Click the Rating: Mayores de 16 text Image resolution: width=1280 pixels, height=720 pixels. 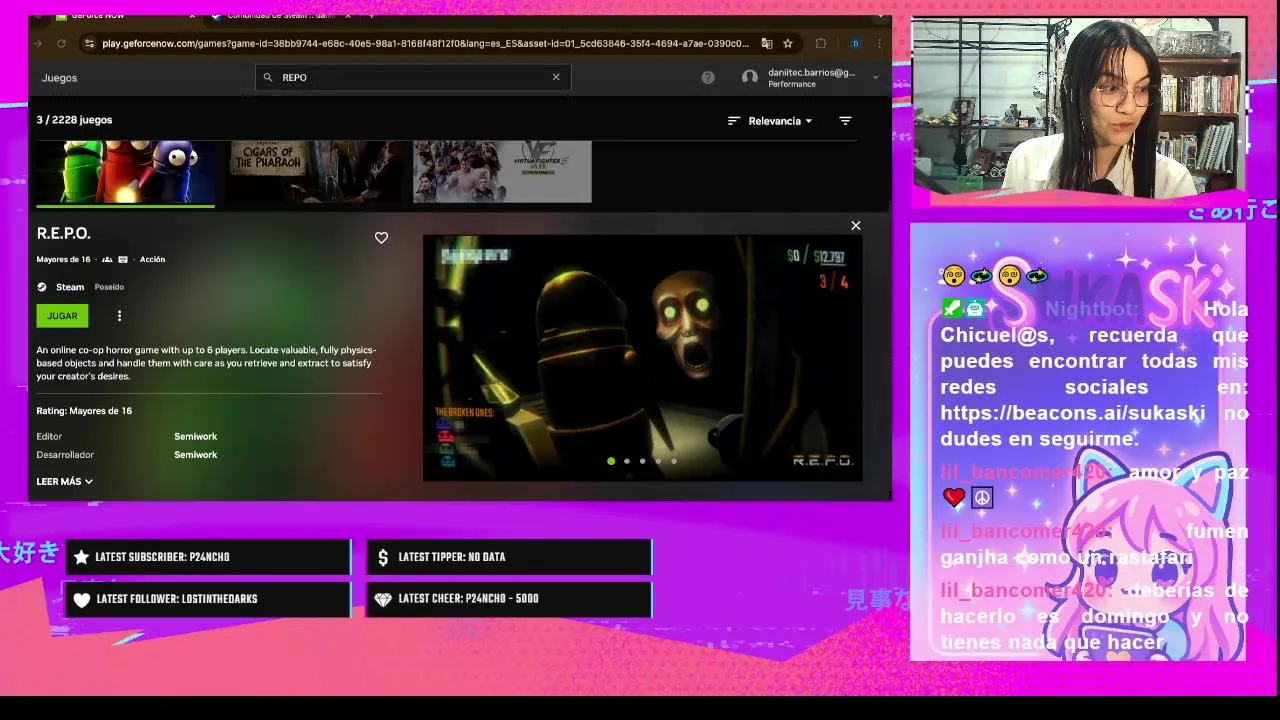[x=84, y=411]
